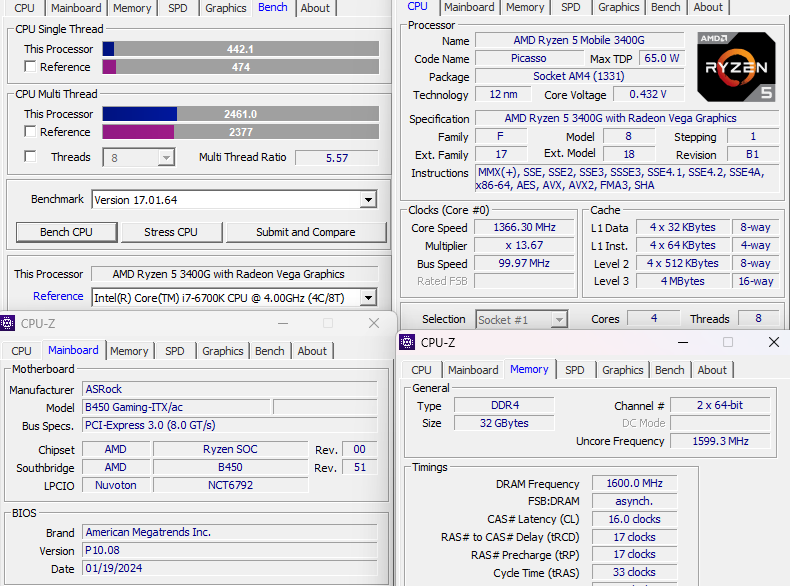Enable the Threads checkbox

[x=30, y=157]
